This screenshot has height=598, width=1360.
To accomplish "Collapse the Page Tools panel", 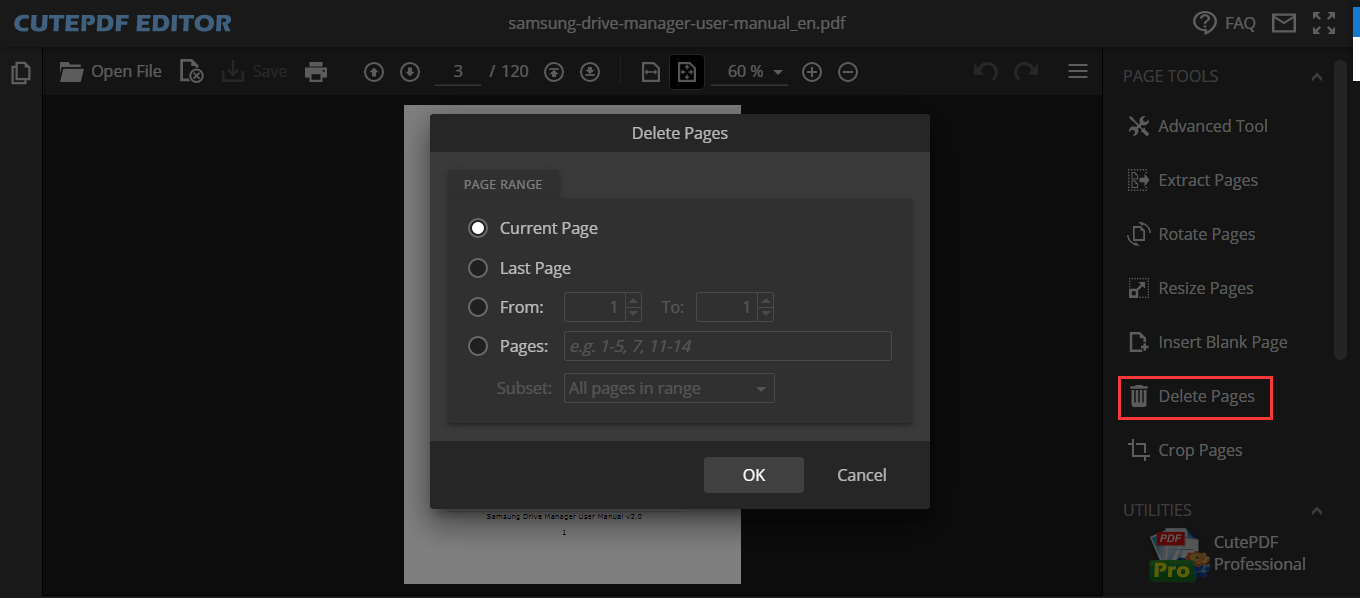I will [1317, 75].
